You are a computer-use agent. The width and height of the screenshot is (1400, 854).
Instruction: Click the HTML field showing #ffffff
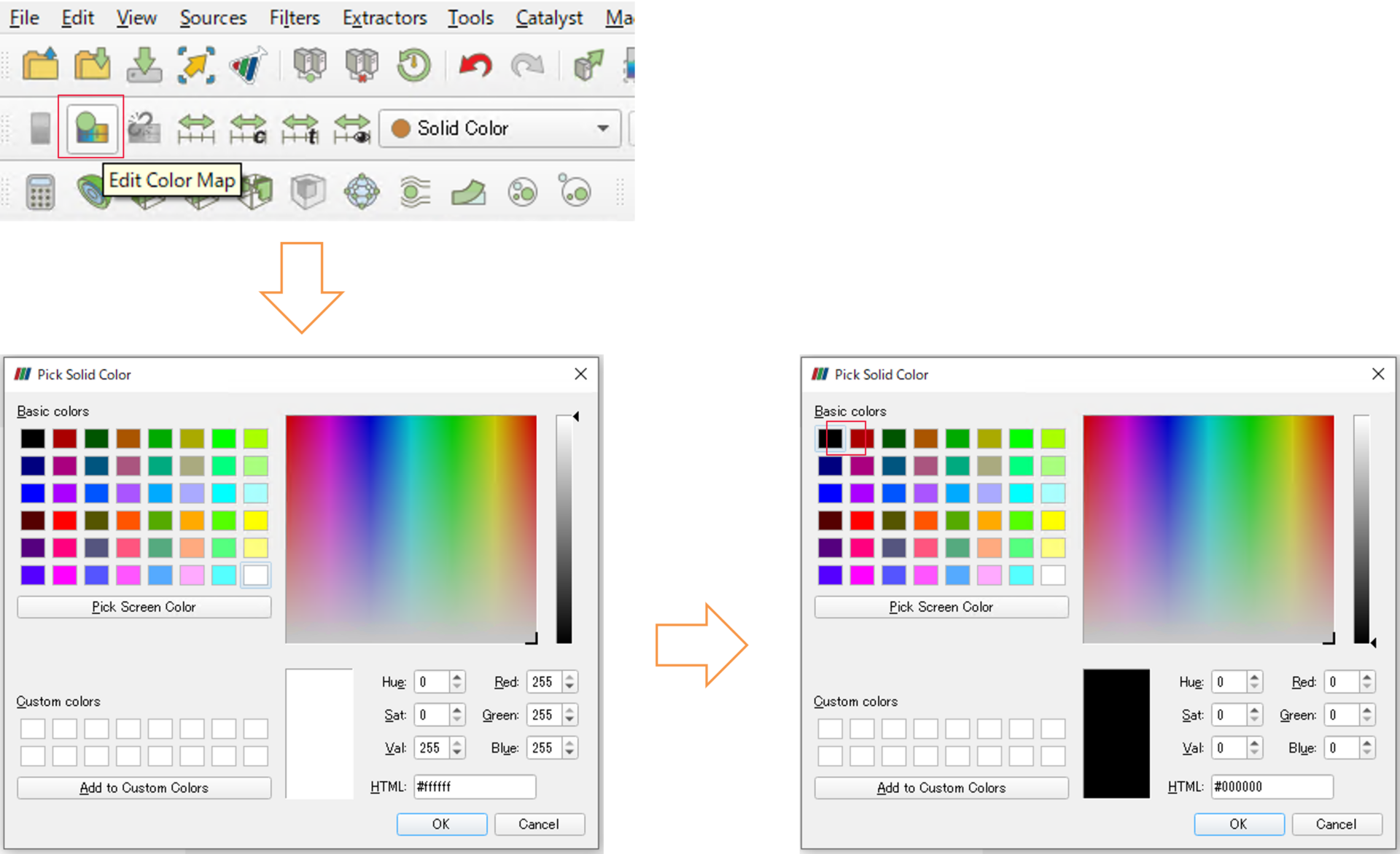coord(475,787)
